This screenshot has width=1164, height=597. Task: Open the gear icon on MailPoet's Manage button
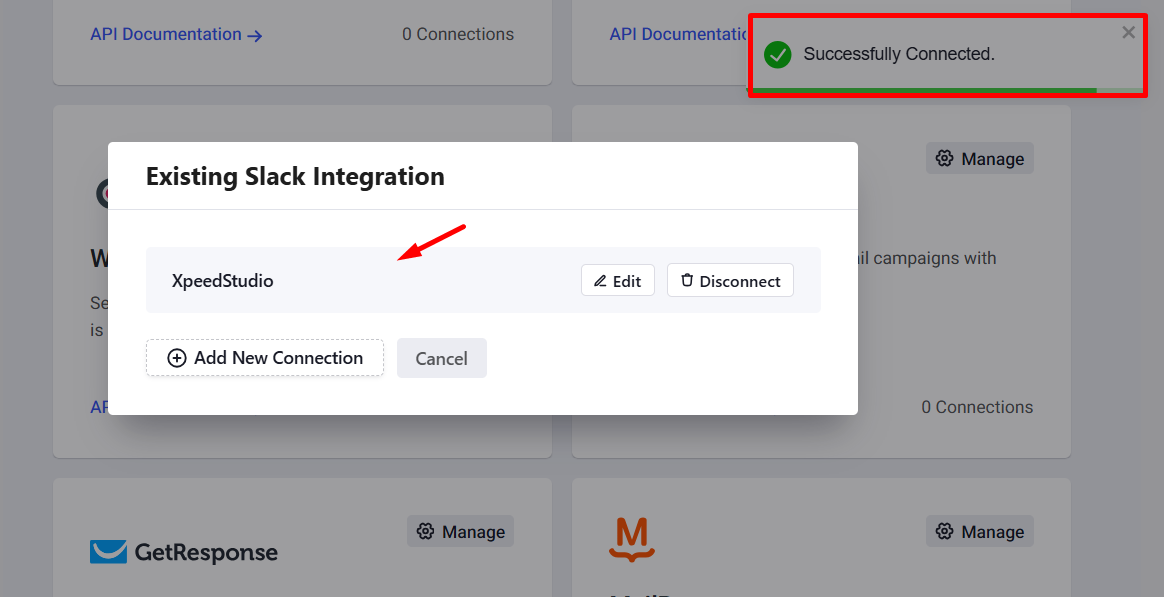(x=944, y=531)
